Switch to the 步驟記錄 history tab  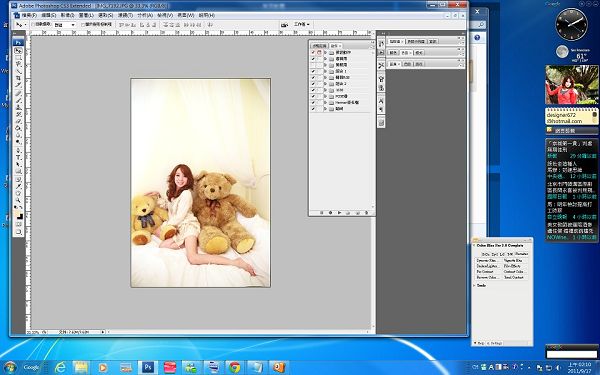(x=319, y=46)
